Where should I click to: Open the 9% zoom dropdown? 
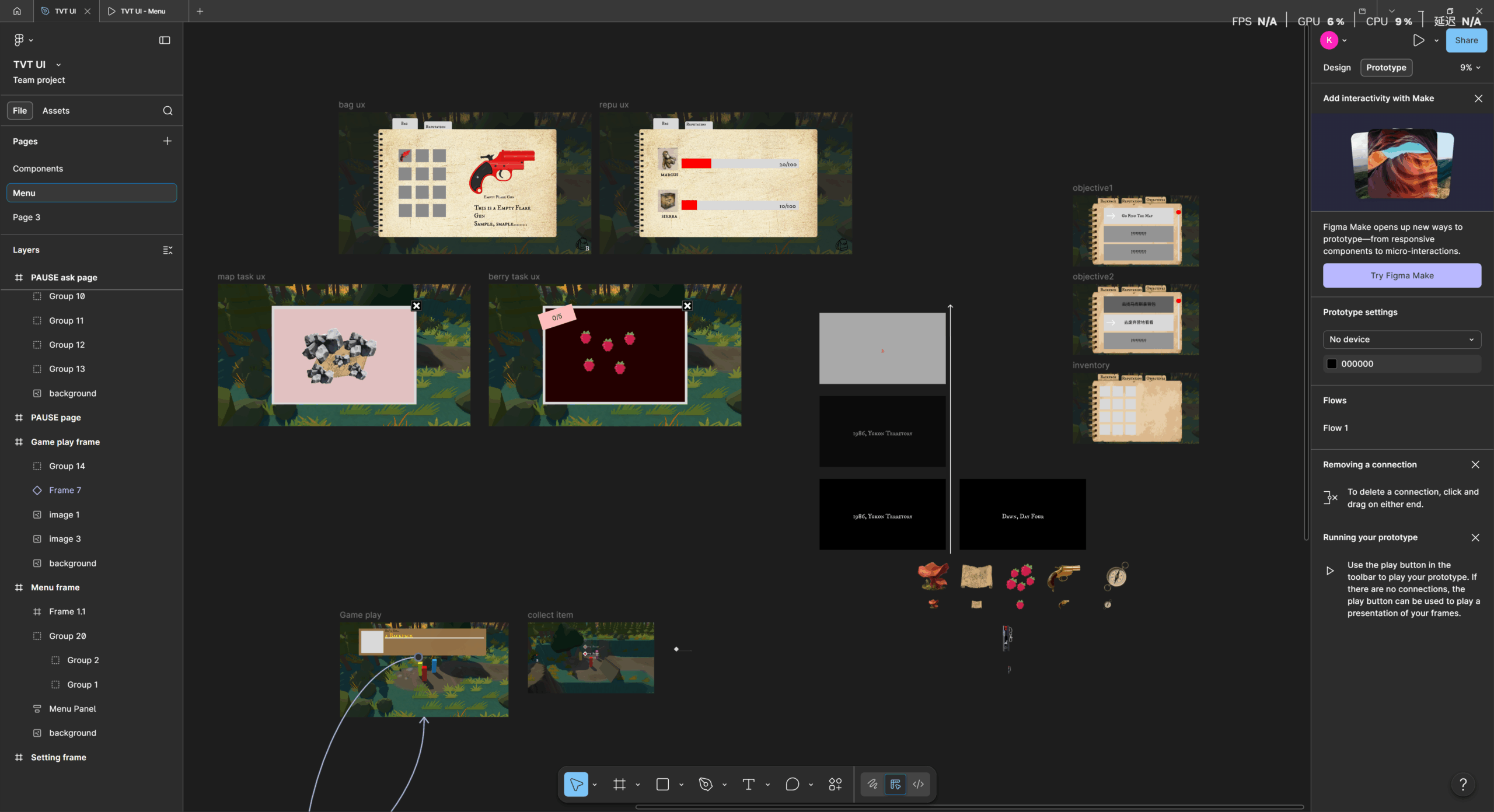pyautogui.click(x=1470, y=68)
